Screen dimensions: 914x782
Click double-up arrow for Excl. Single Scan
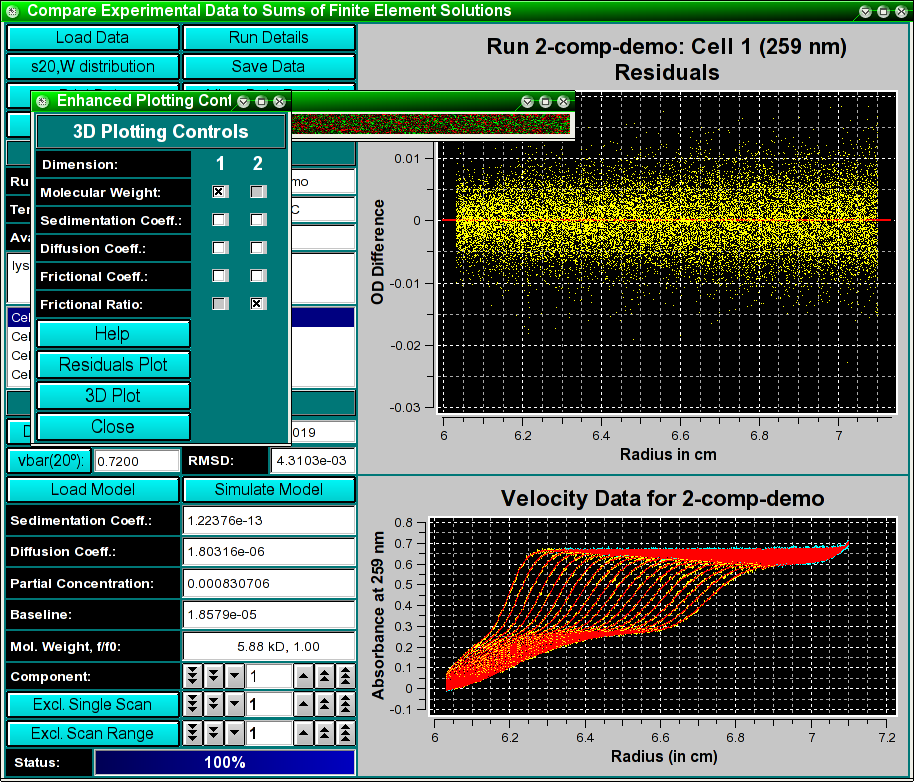(x=324, y=705)
